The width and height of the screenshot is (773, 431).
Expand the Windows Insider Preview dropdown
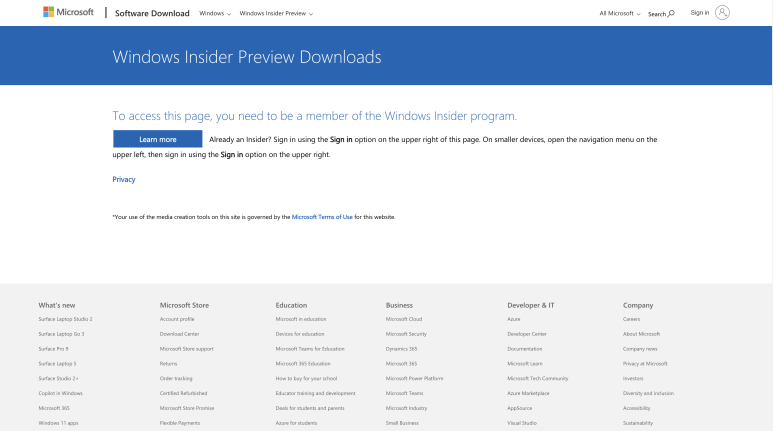[276, 13]
